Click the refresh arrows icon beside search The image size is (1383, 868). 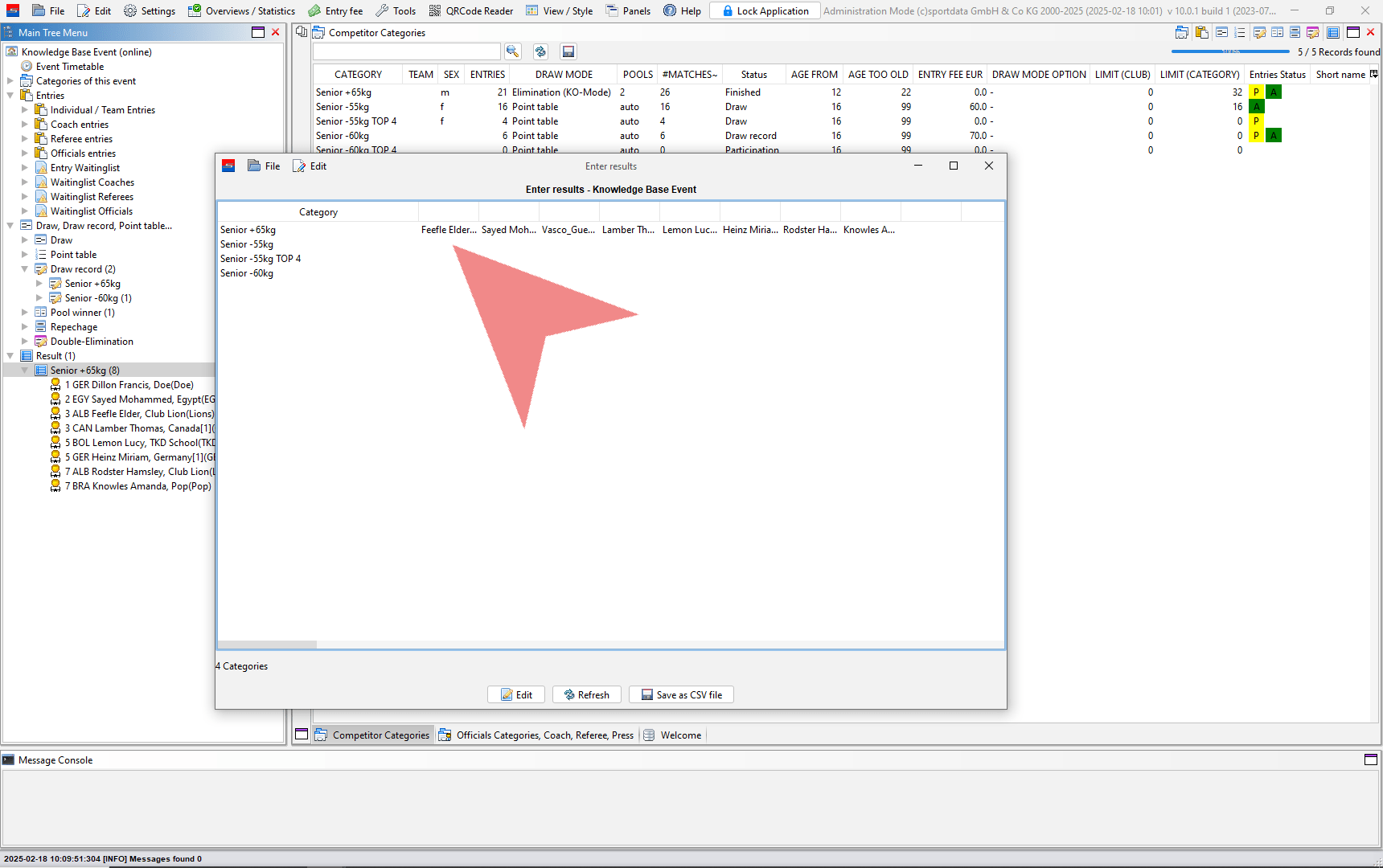pos(540,51)
